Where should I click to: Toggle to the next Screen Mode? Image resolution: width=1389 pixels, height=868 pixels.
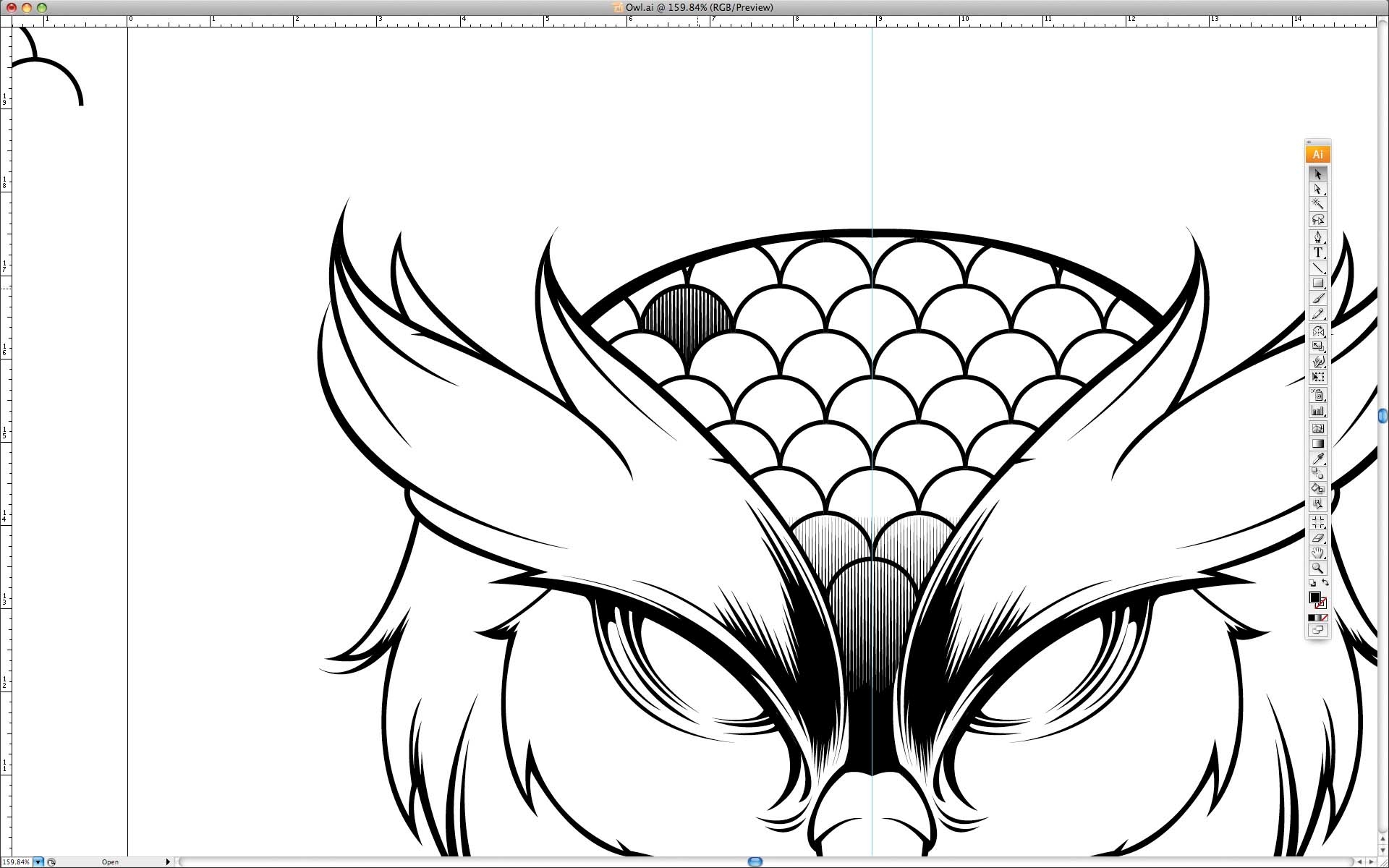[x=1318, y=629]
